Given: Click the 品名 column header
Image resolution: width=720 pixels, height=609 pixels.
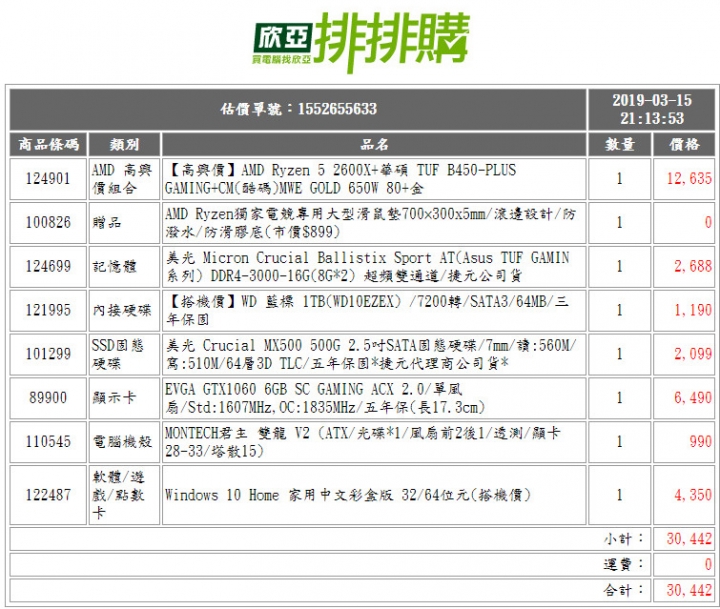Looking at the screenshot, I should 374,145.
